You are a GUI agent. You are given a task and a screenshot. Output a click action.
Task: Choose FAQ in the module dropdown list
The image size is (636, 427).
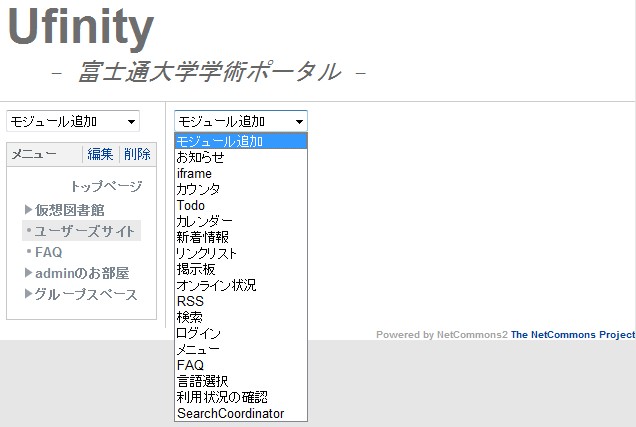[x=241, y=365]
